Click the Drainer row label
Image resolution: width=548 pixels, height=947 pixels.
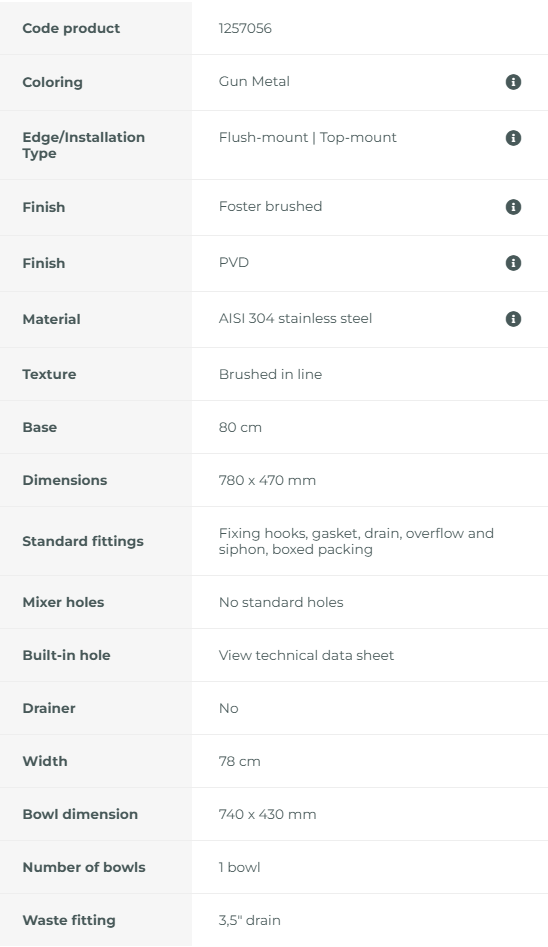(x=49, y=708)
